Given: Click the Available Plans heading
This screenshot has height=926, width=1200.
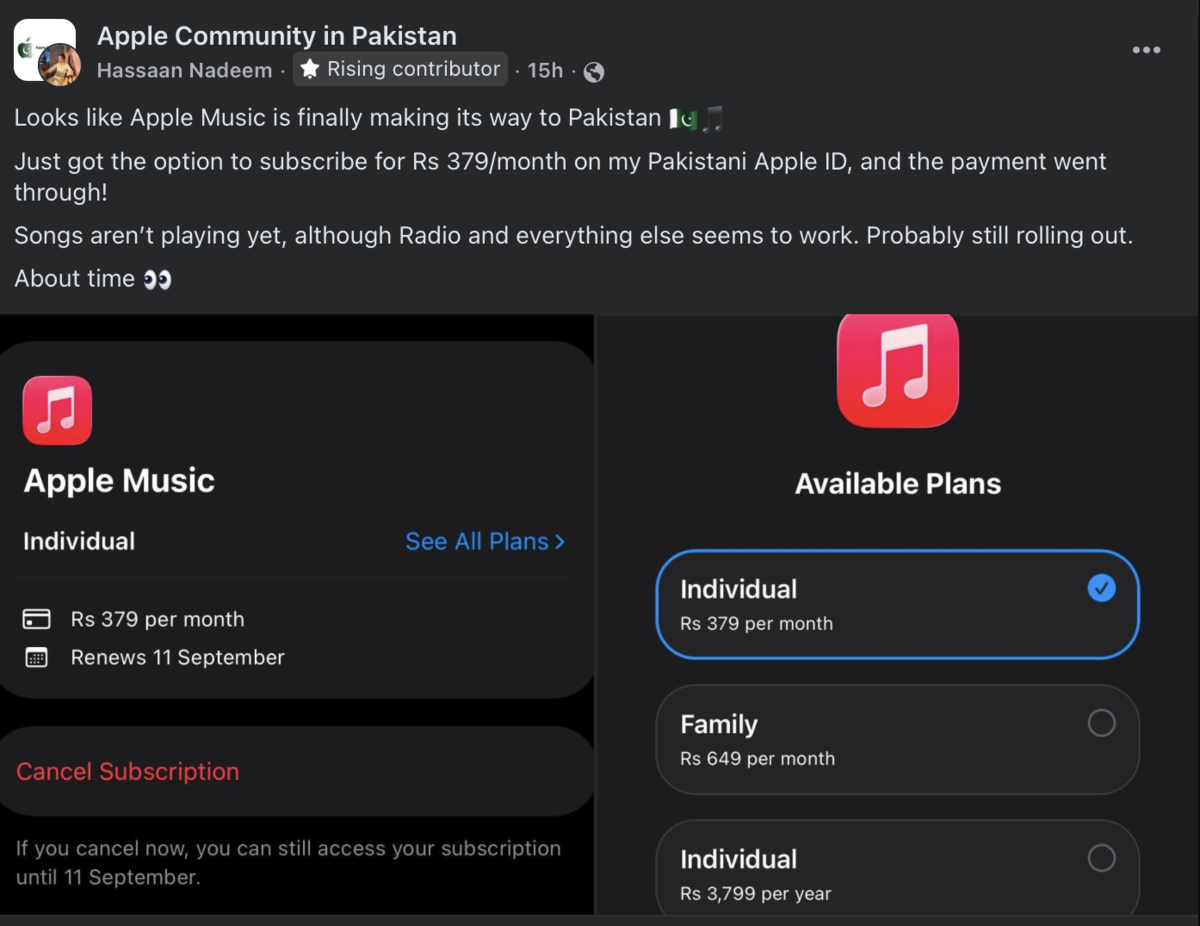Looking at the screenshot, I should coord(898,484).
